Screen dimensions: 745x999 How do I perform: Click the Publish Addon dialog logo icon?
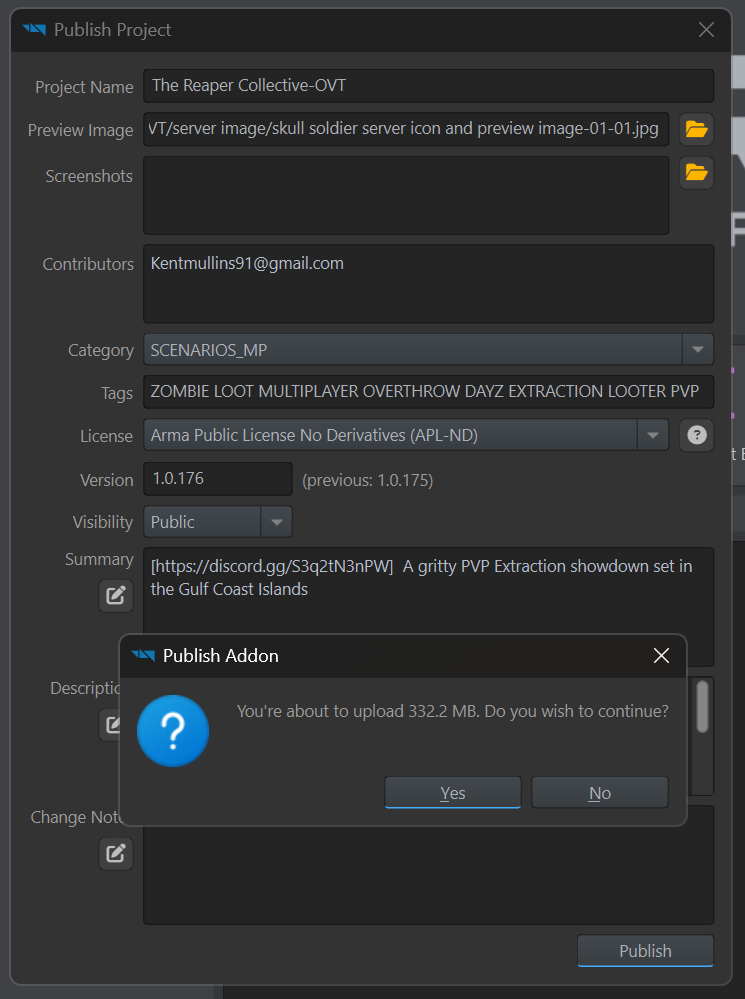point(143,655)
